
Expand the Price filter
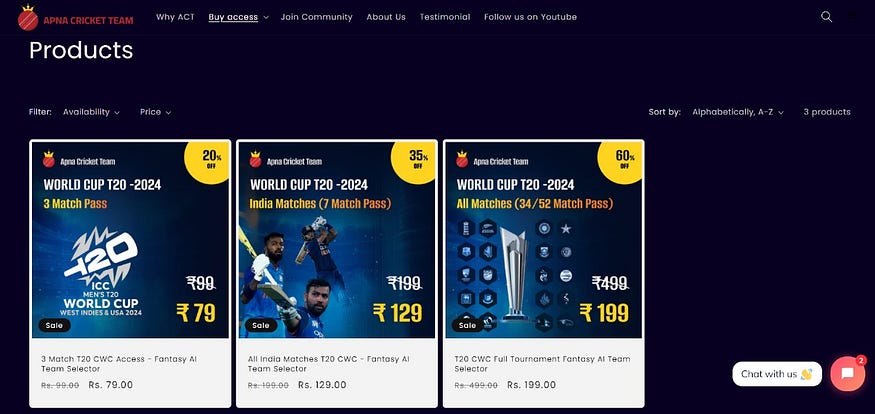pos(155,112)
